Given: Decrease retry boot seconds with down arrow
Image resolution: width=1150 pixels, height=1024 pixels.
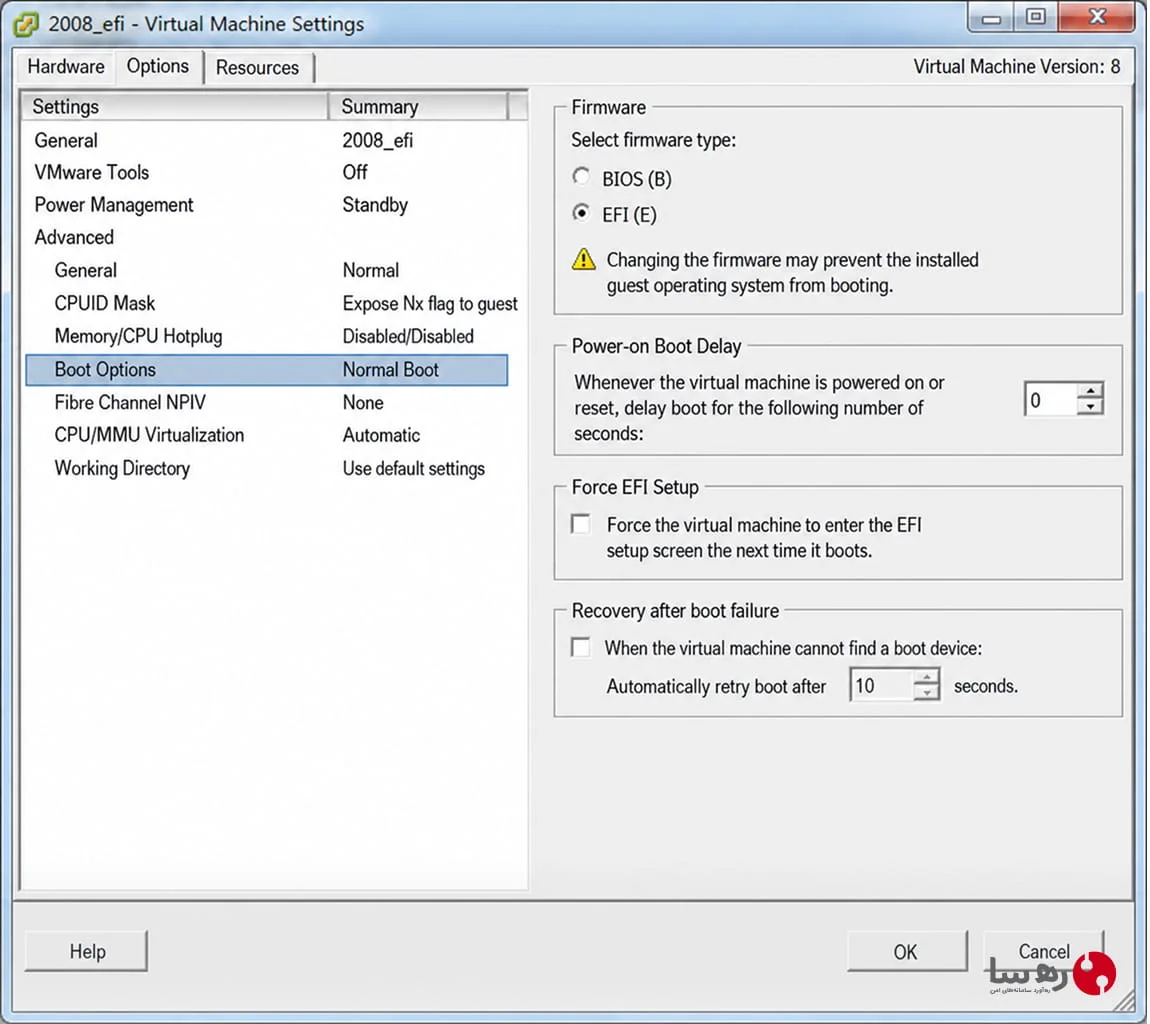Looking at the screenshot, I should tap(927, 693).
